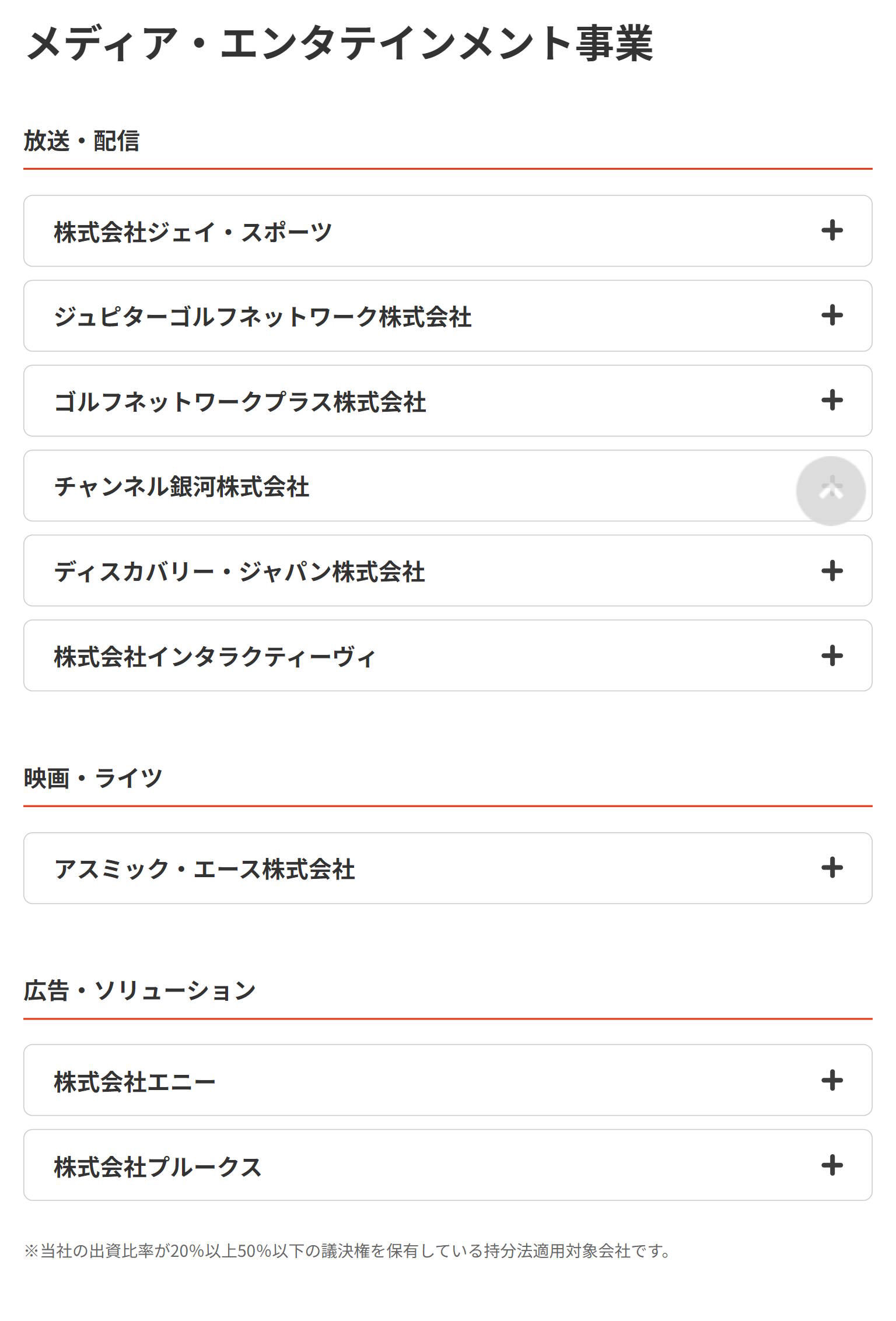896x1321 pixels.
Task: Click plus icon for 株式会社ジェイ・スポーツ
Action: coord(832,230)
